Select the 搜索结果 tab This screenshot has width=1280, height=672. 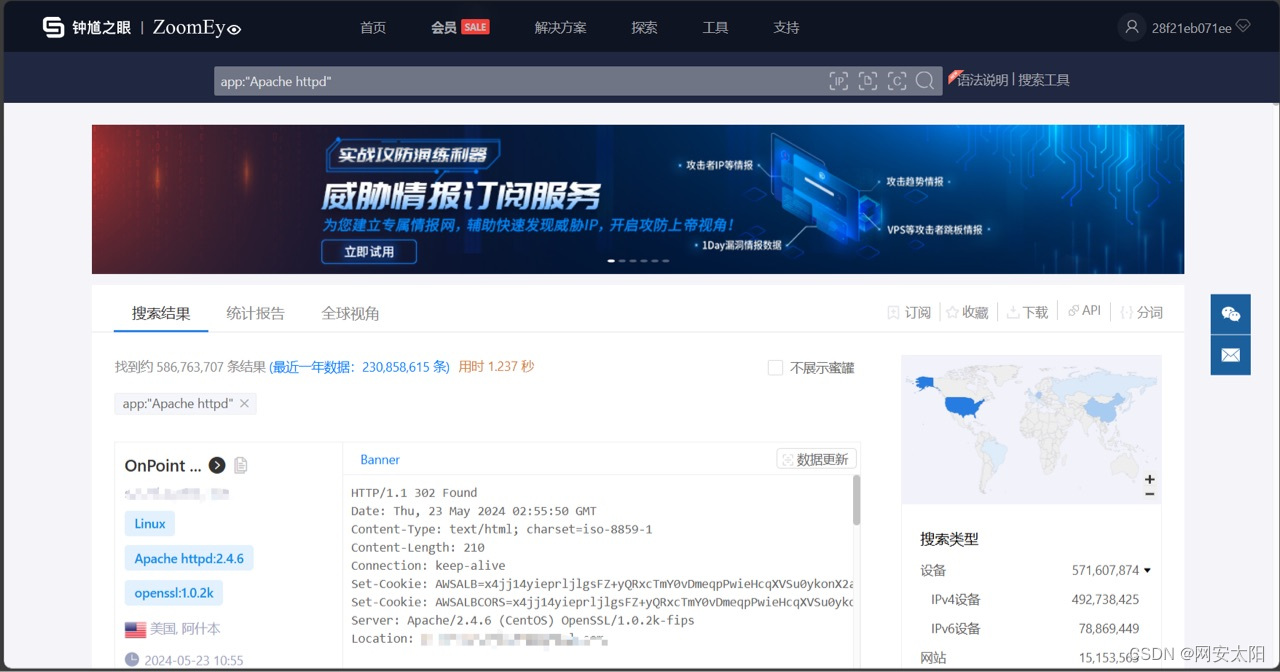(x=161, y=314)
